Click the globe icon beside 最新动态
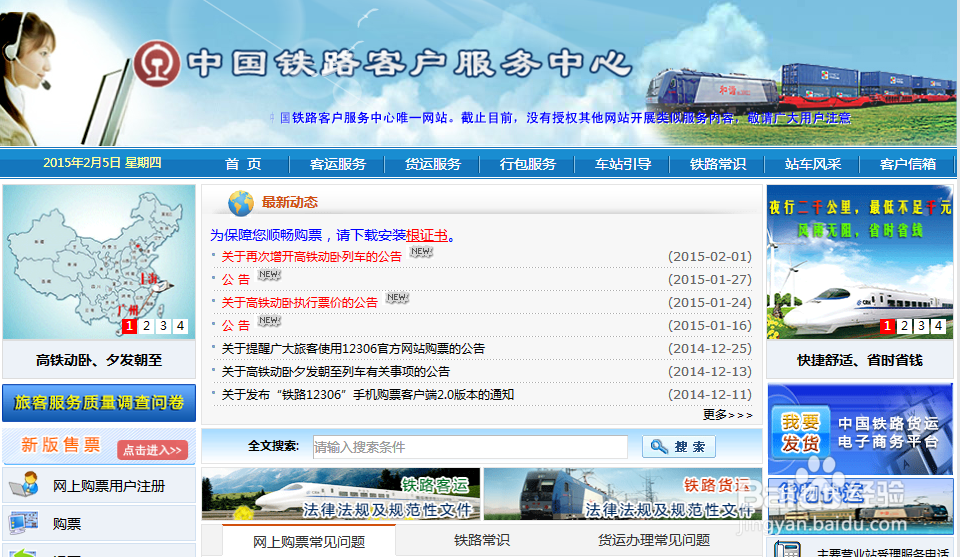The image size is (960, 557). pyautogui.click(x=241, y=203)
